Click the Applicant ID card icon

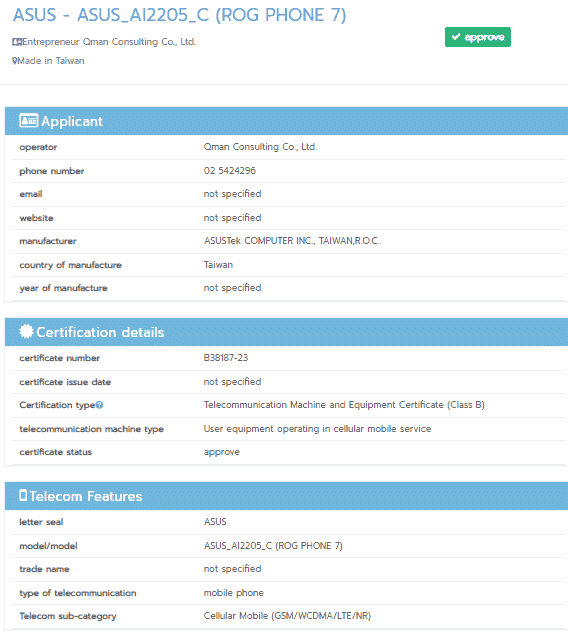(28, 120)
